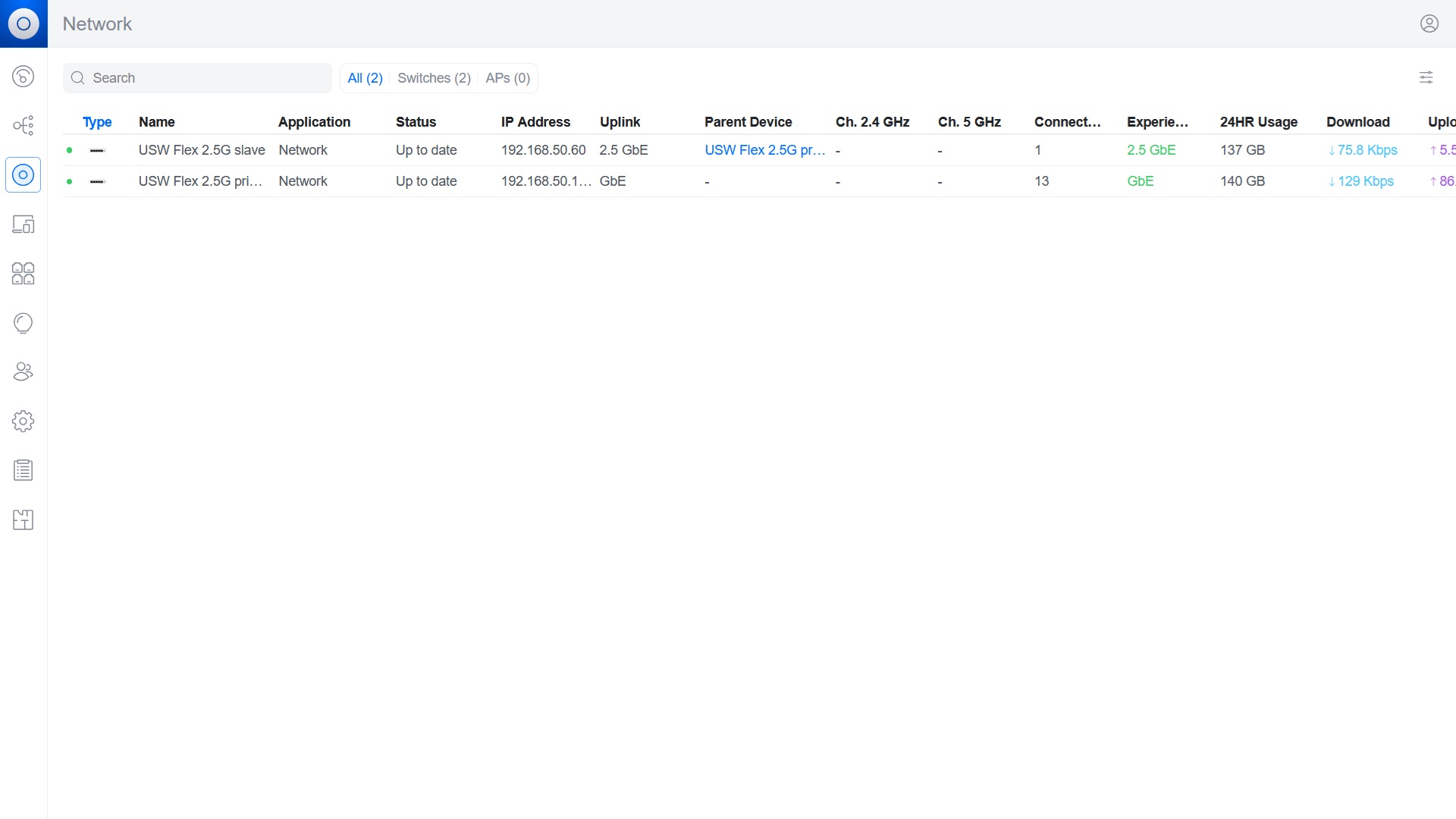1456x819 pixels.
Task: Switch to the APs (0) tab
Action: tap(507, 78)
